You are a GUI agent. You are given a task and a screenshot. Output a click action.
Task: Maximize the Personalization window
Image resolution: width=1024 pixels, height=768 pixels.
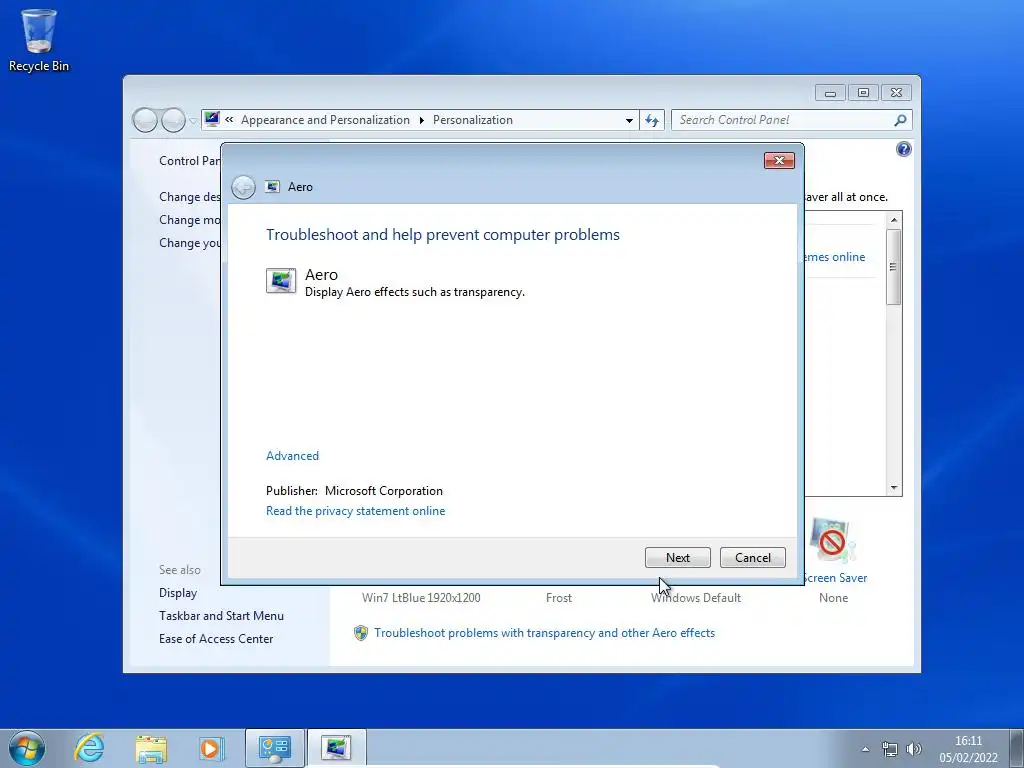tap(863, 93)
